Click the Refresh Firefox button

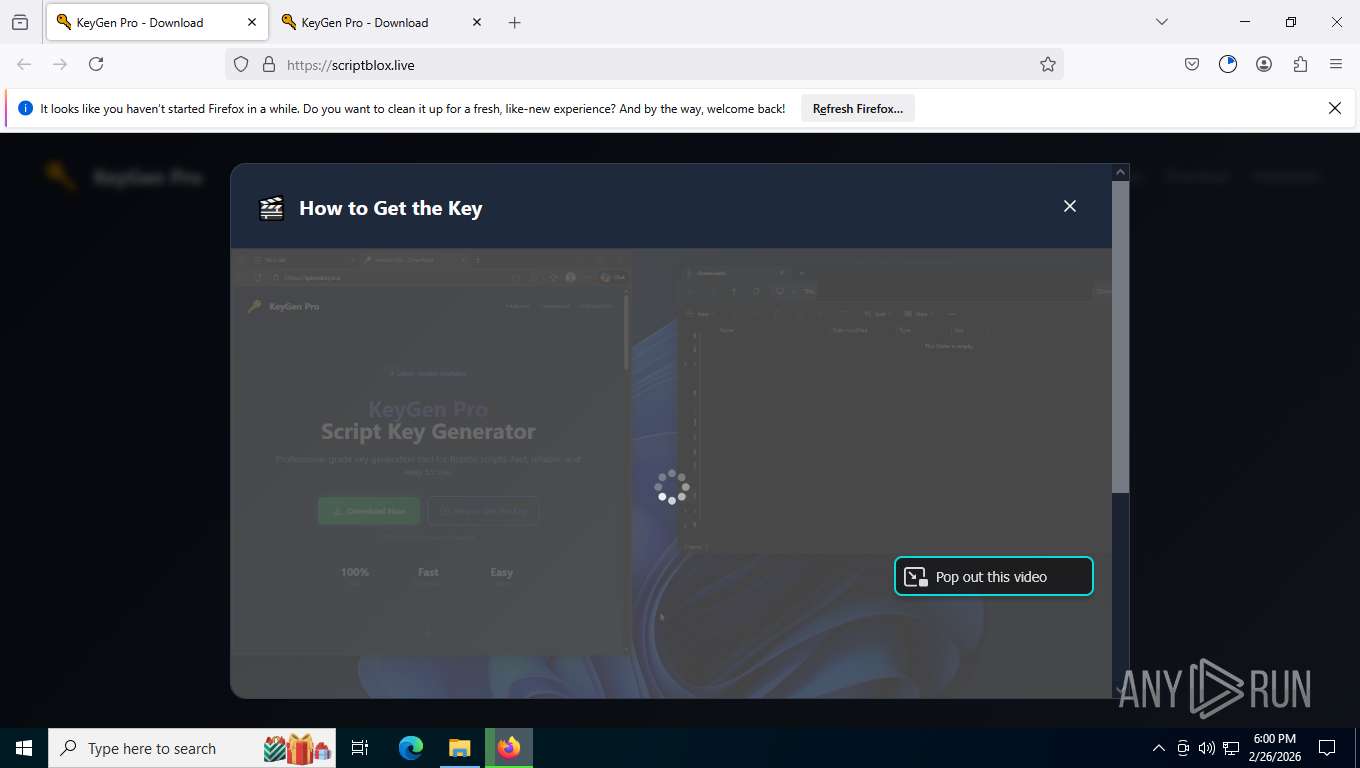point(858,108)
